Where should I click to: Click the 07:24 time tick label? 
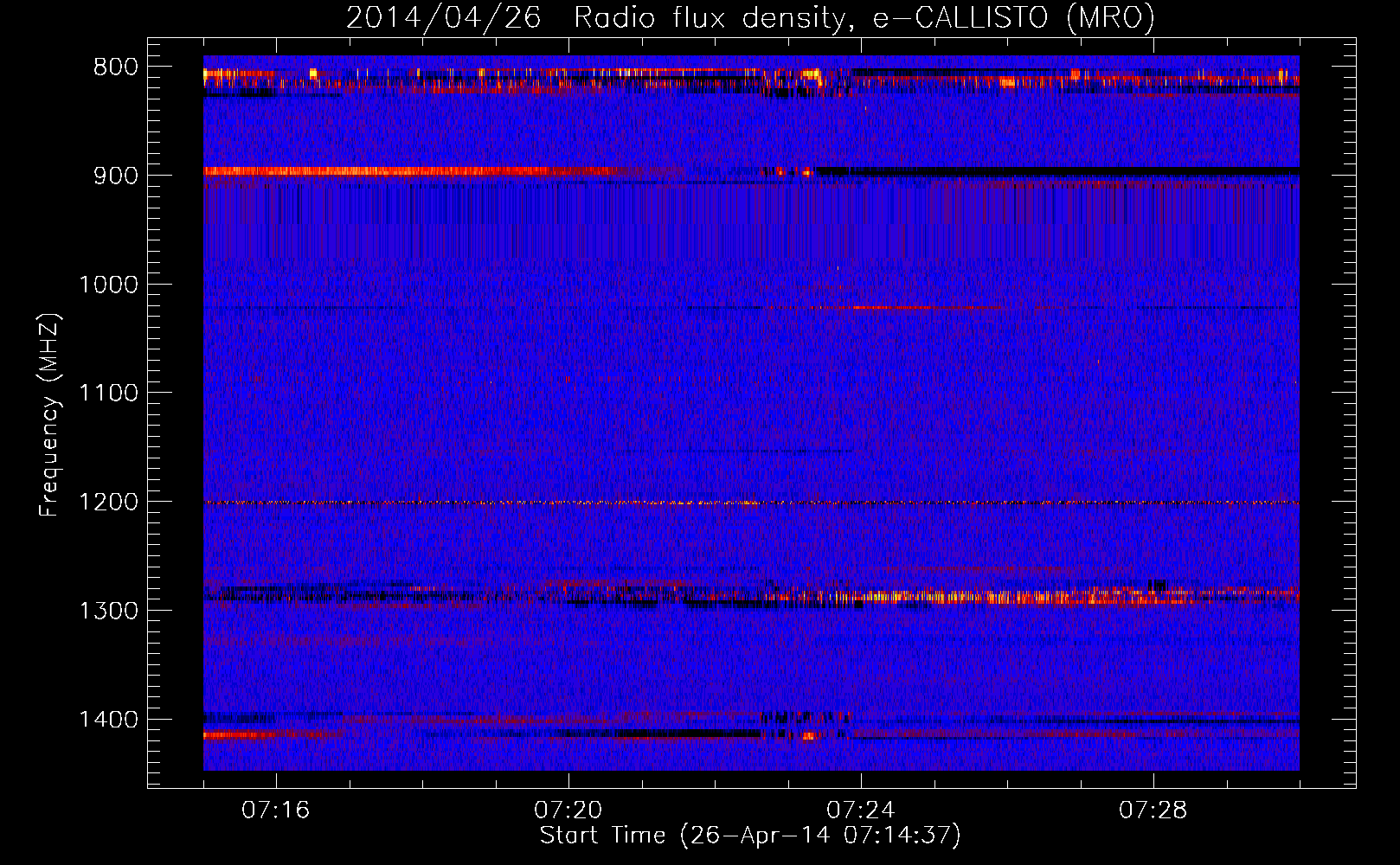[861, 811]
